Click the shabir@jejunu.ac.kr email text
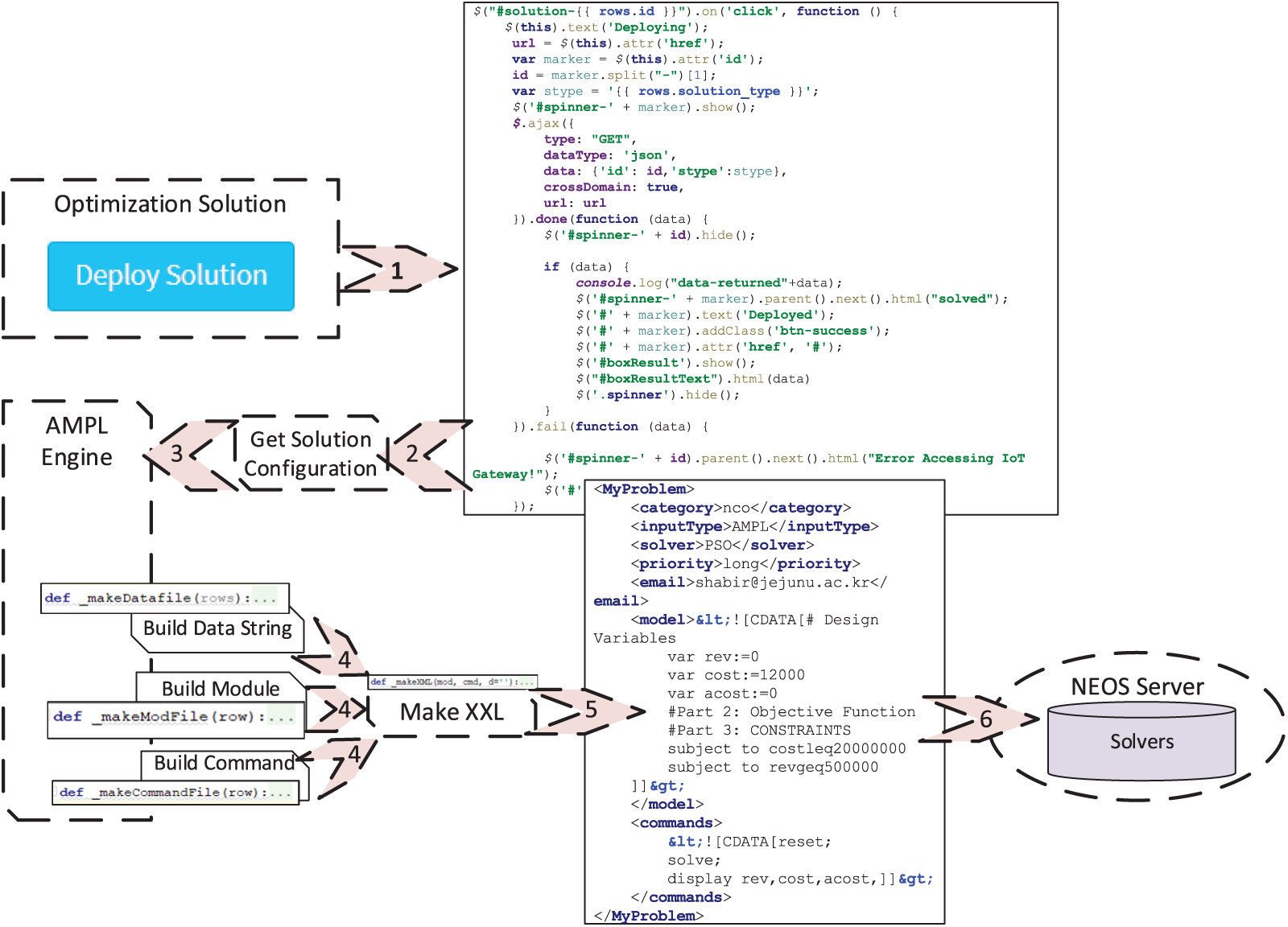The width and height of the screenshot is (1288, 927). tap(782, 583)
